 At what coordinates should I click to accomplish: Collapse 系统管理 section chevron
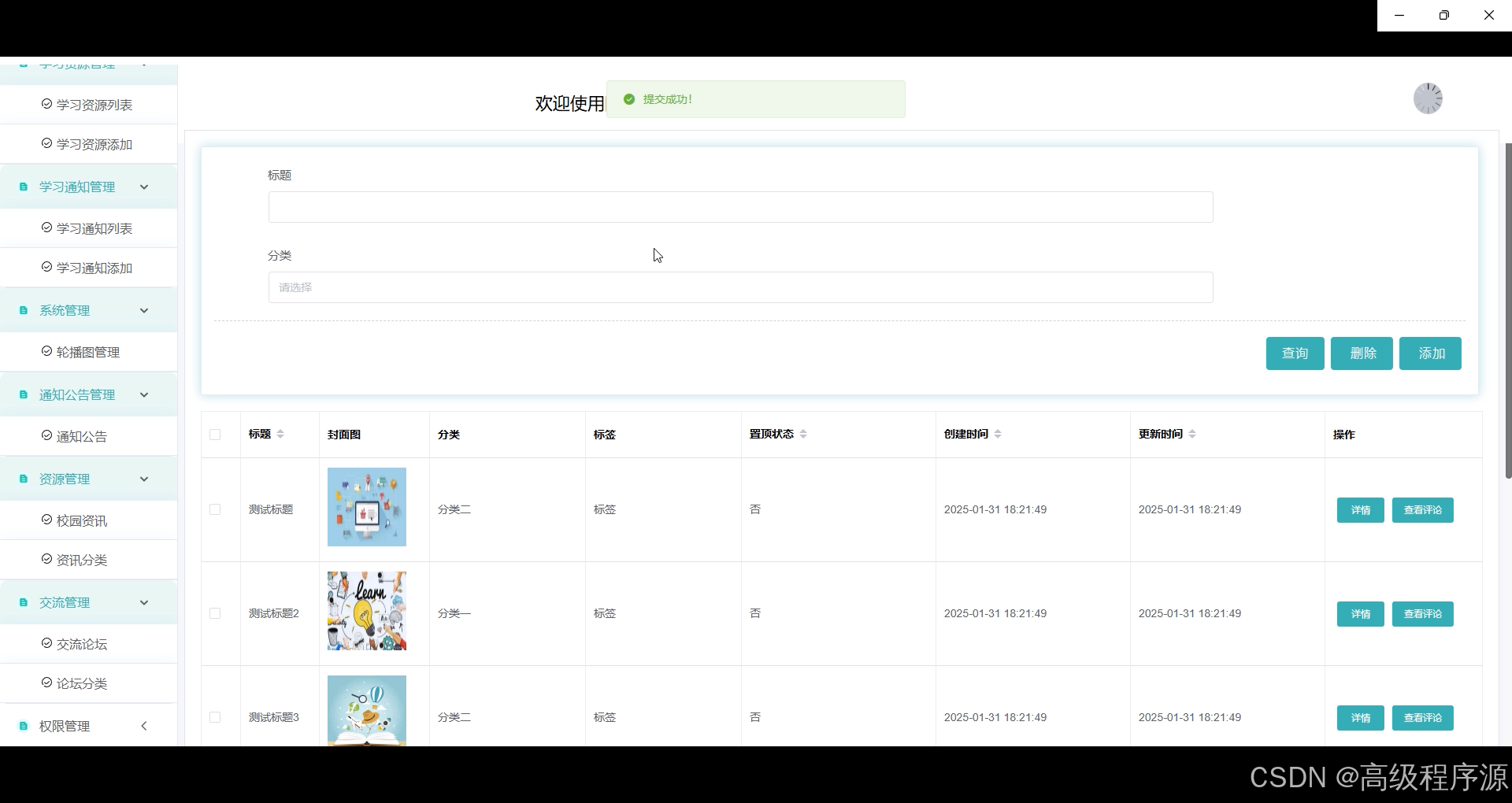(144, 310)
